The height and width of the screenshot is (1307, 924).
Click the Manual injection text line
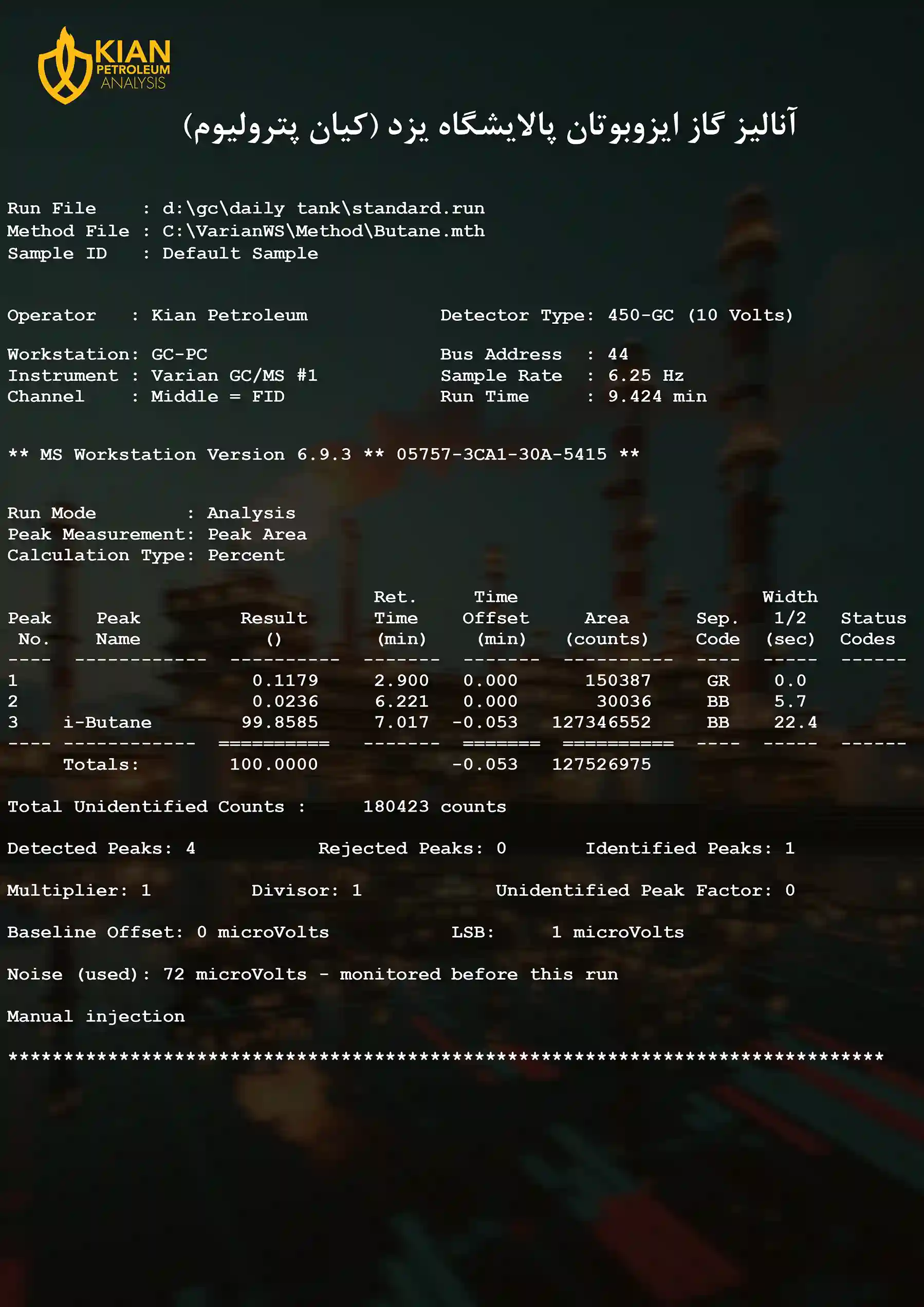pos(96,1016)
